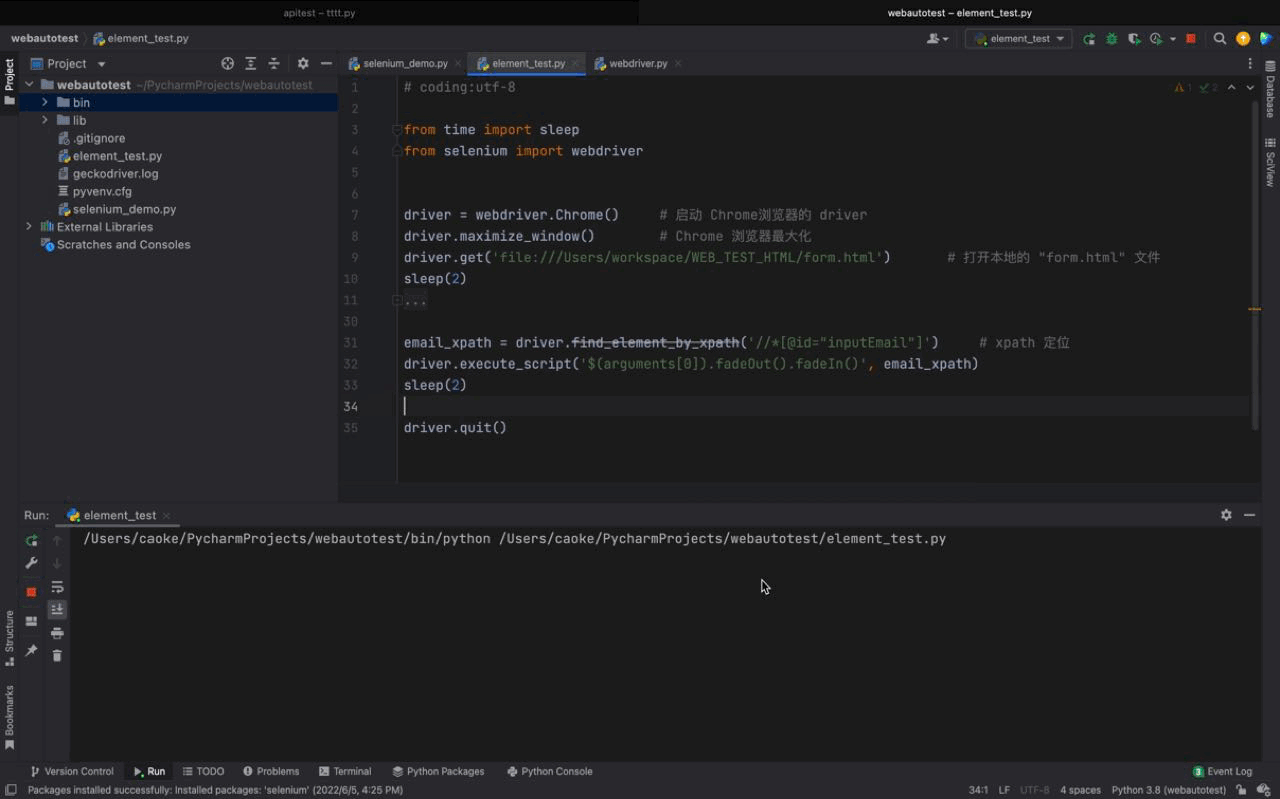The width and height of the screenshot is (1280, 799).
Task: Open geckodriver.log in project tree
Action: [115, 174]
